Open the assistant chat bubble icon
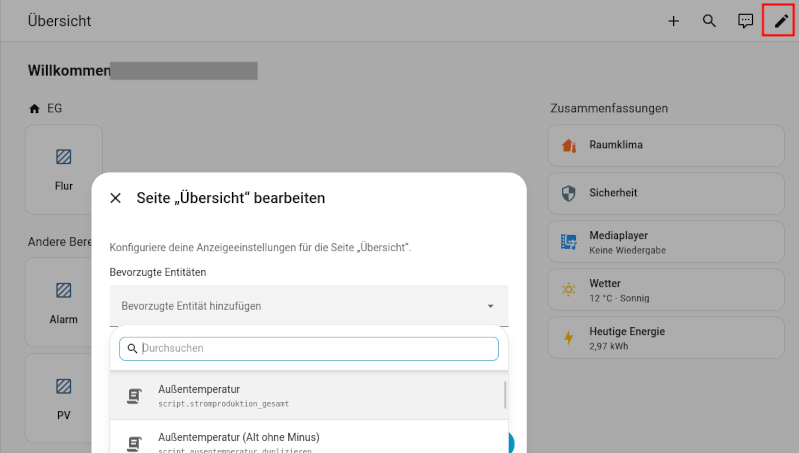Image resolution: width=799 pixels, height=453 pixels. (745, 21)
